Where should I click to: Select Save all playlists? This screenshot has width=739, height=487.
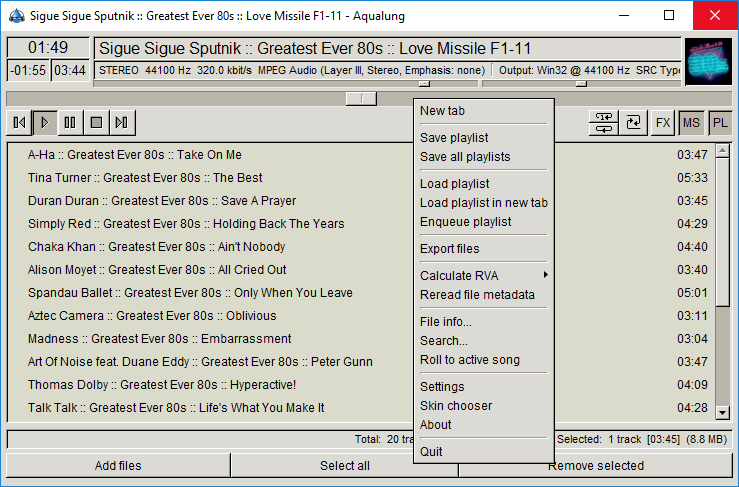[x=483, y=157]
